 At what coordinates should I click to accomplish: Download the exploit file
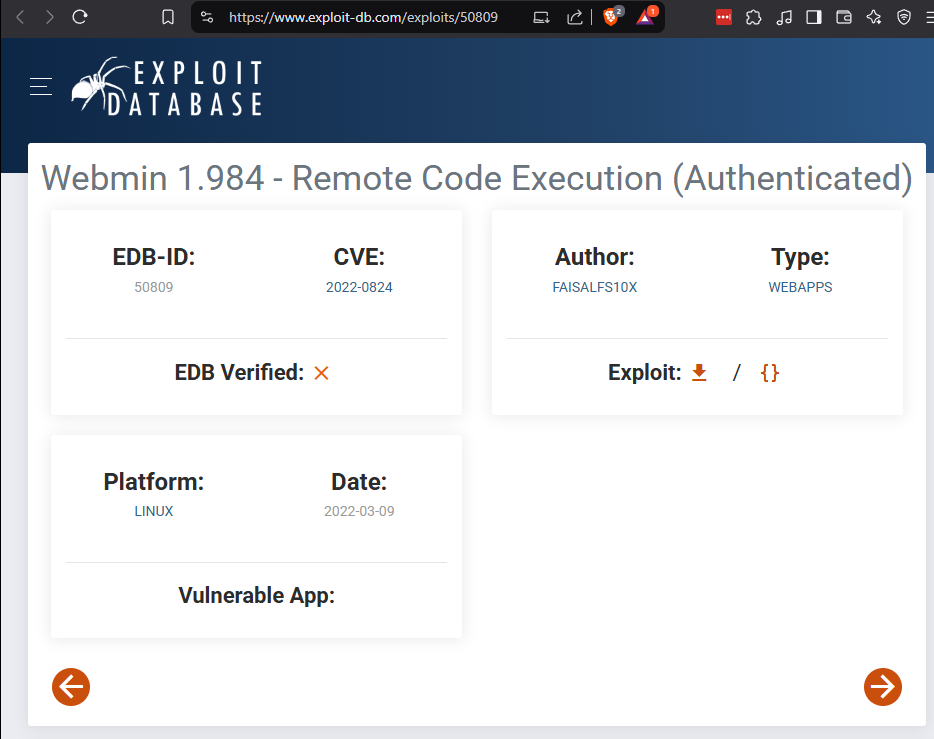699,373
